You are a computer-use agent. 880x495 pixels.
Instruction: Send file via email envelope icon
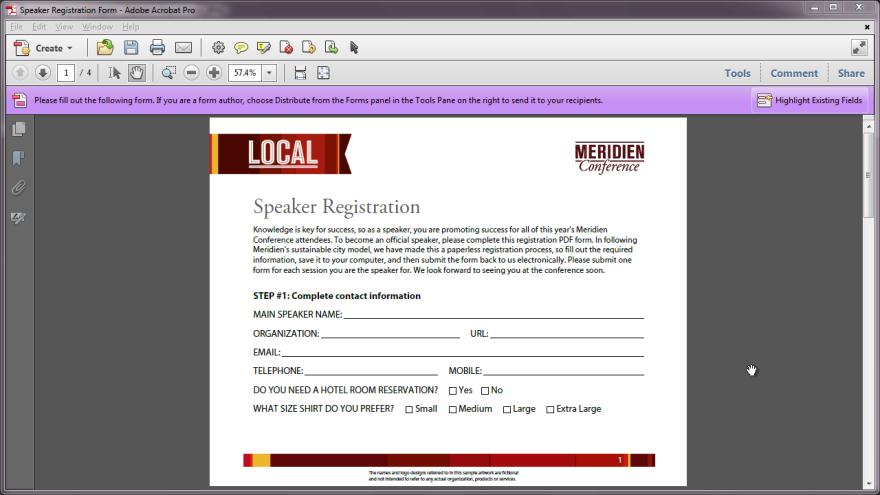(184, 48)
